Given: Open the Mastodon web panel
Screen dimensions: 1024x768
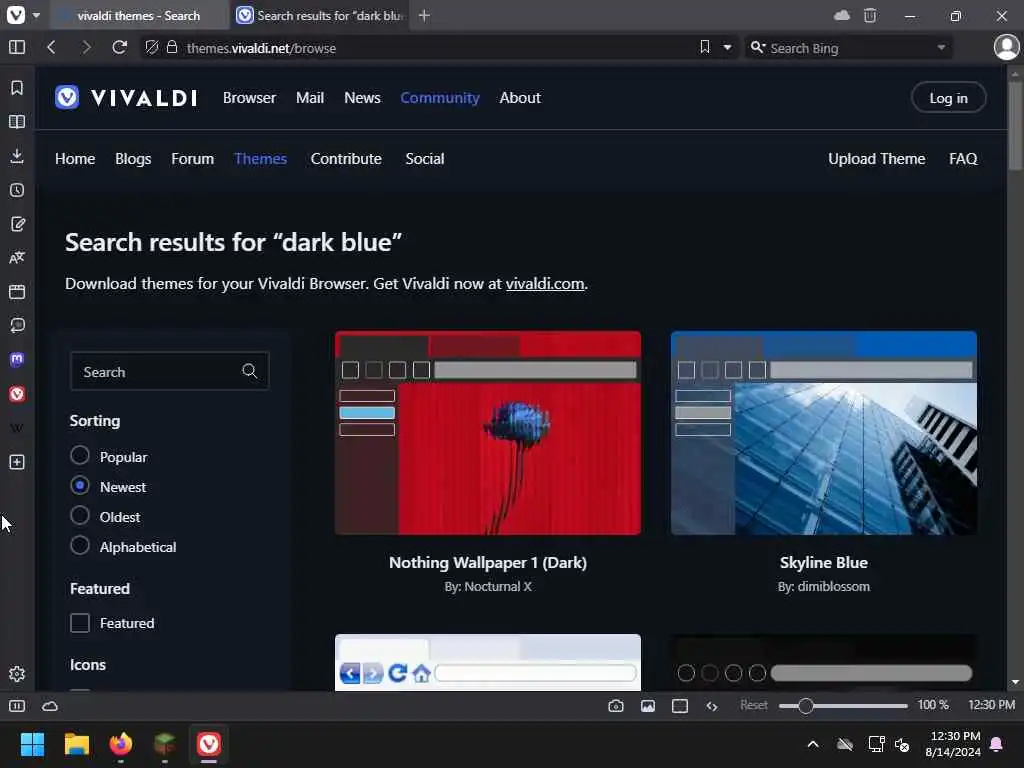Looking at the screenshot, I should click(x=17, y=360).
